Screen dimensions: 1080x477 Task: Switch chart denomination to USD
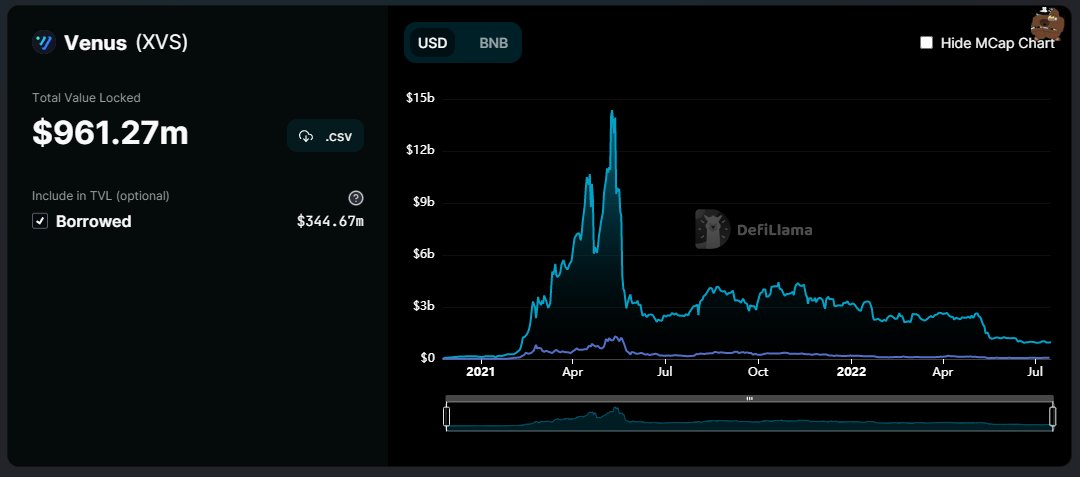point(433,43)
